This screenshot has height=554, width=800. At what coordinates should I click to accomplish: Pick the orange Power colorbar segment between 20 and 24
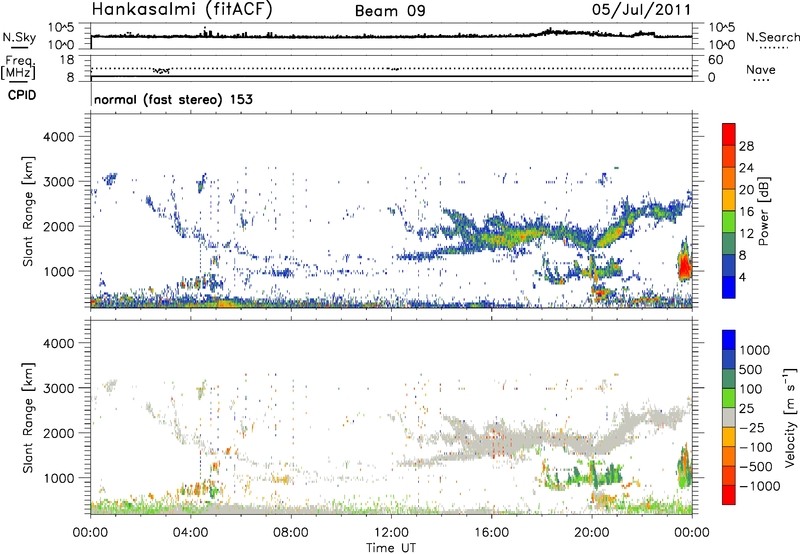729,178
